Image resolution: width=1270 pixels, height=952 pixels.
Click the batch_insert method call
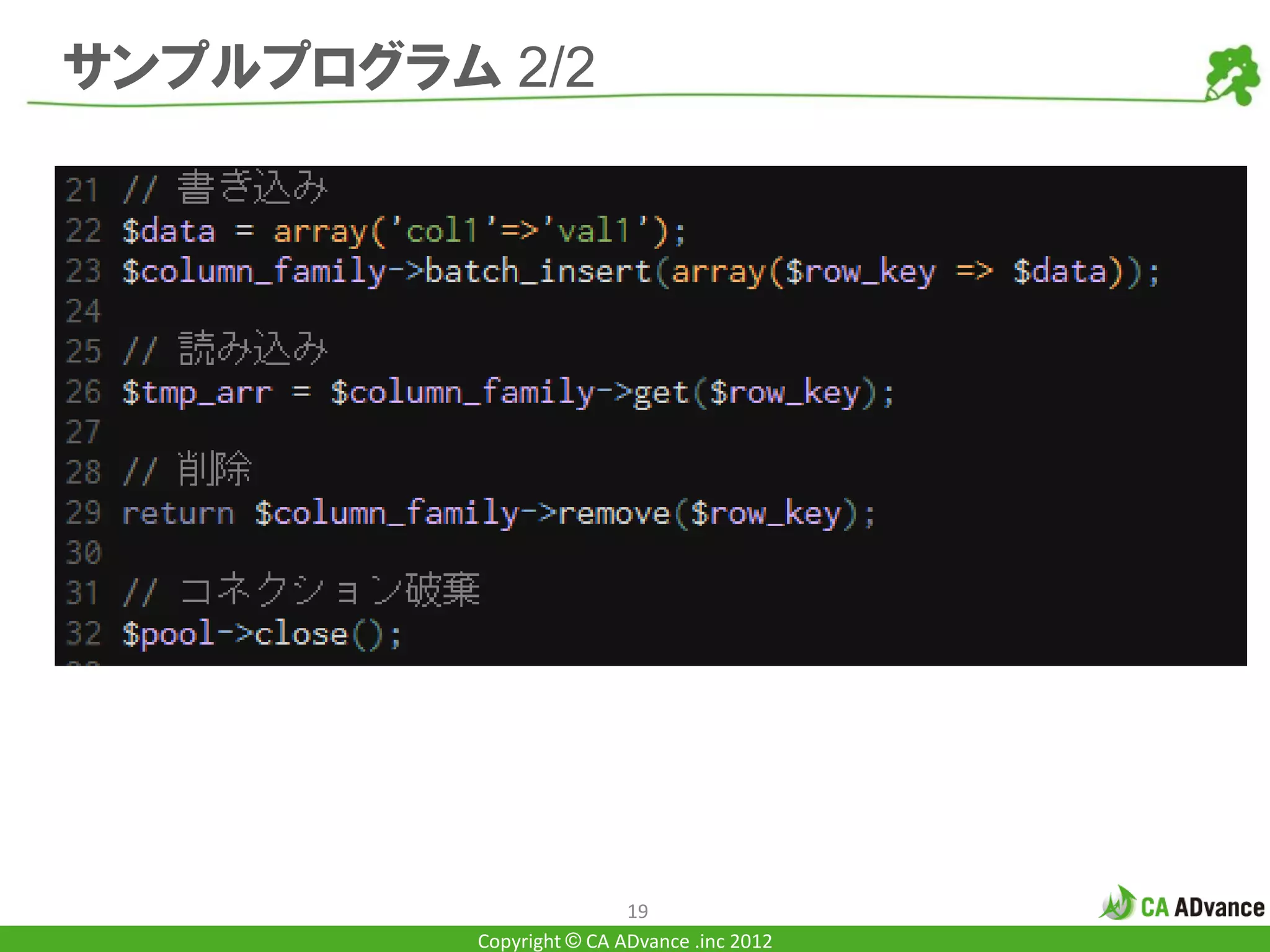pos(538,271)
